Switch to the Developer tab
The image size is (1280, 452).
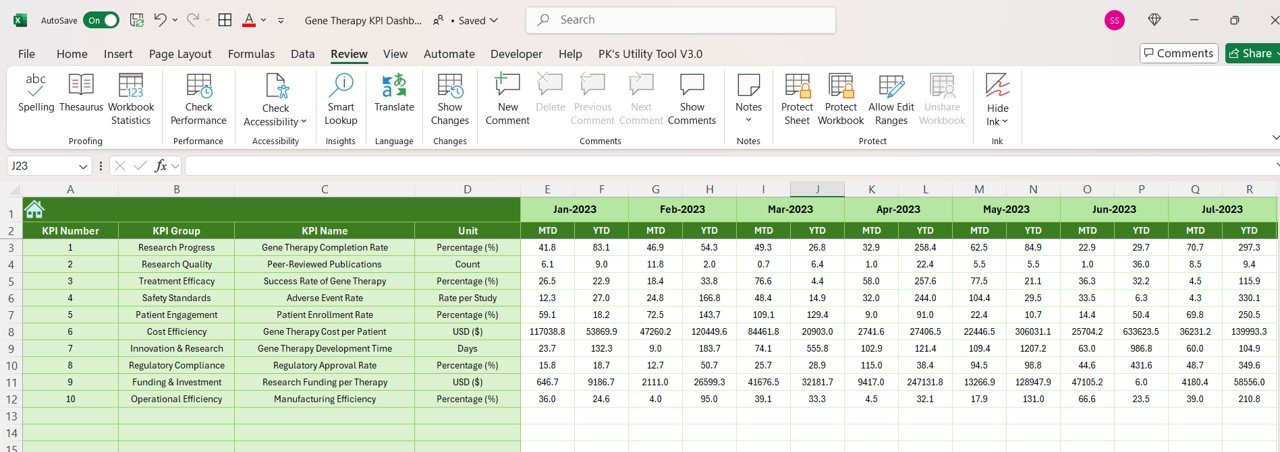pyautogui.click(x=516, y=54)
